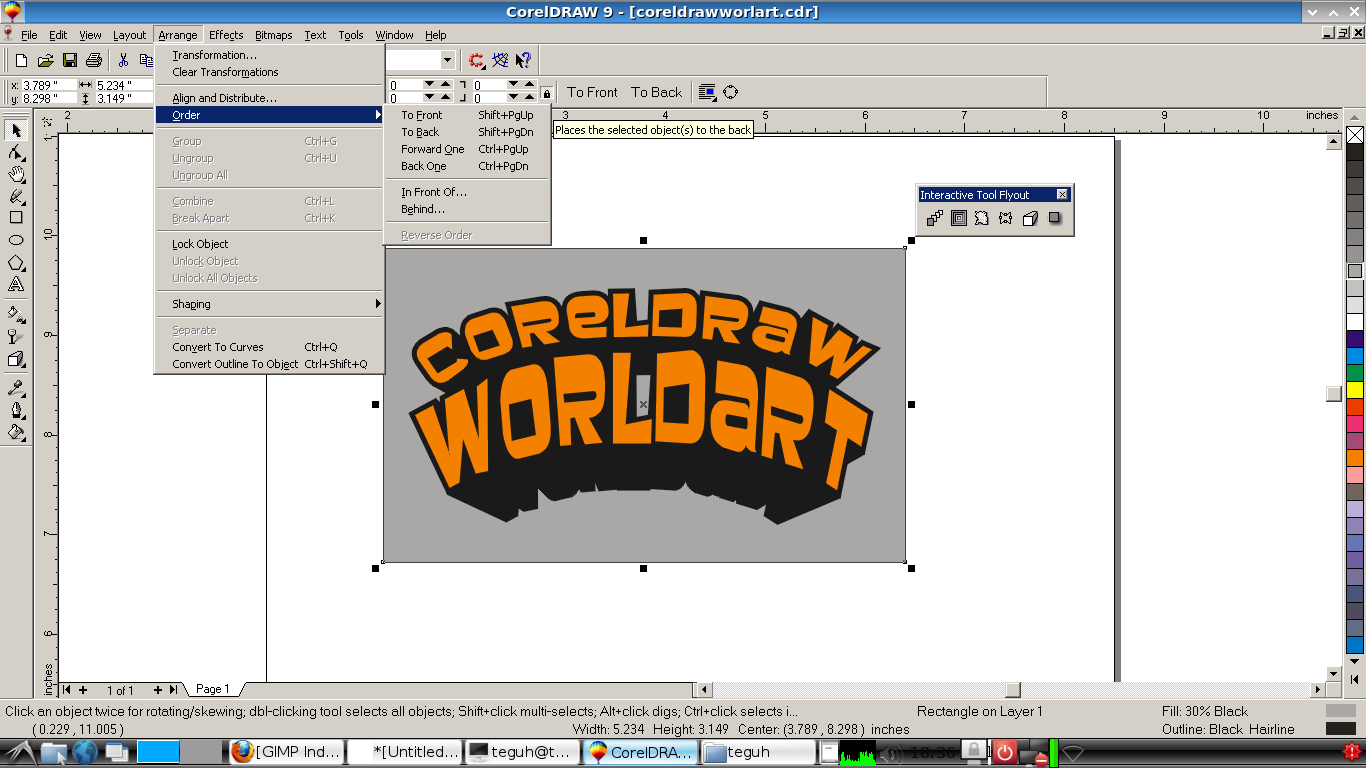This screenshot has width=1366, height=768.
Task: Open the Effects menu
Action: [225, 35]
